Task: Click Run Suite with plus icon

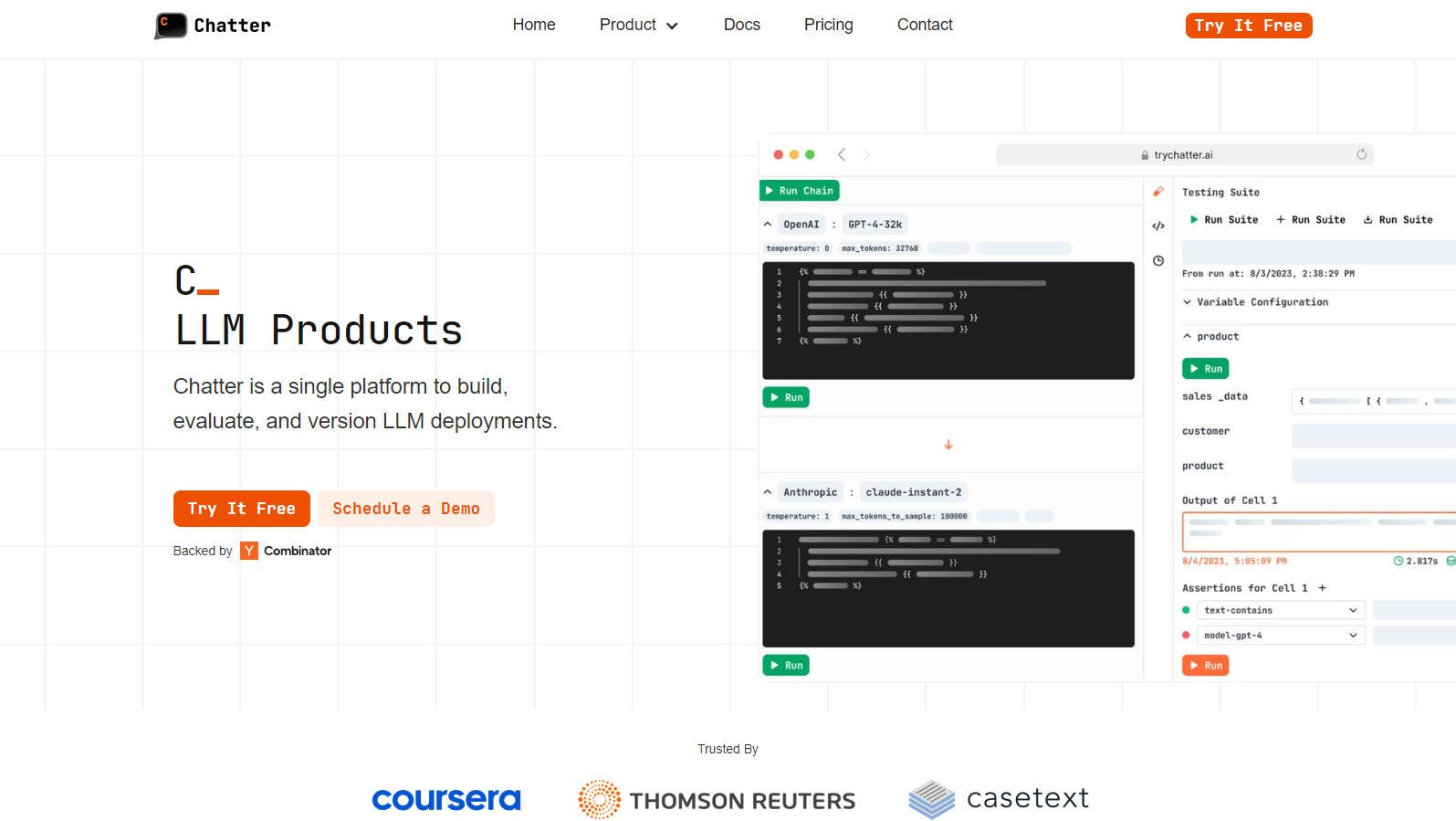Action: pos(1311,220)
